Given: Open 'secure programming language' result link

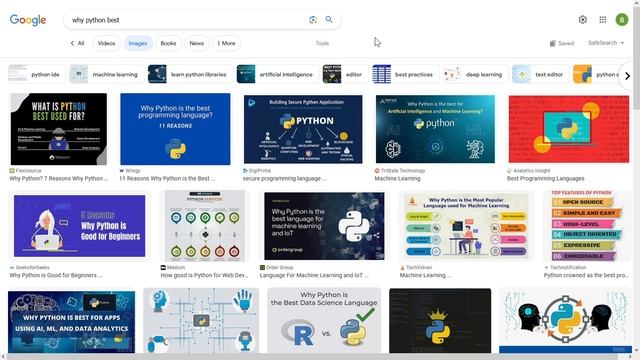Looking at the screenshot, I should 284,178.
